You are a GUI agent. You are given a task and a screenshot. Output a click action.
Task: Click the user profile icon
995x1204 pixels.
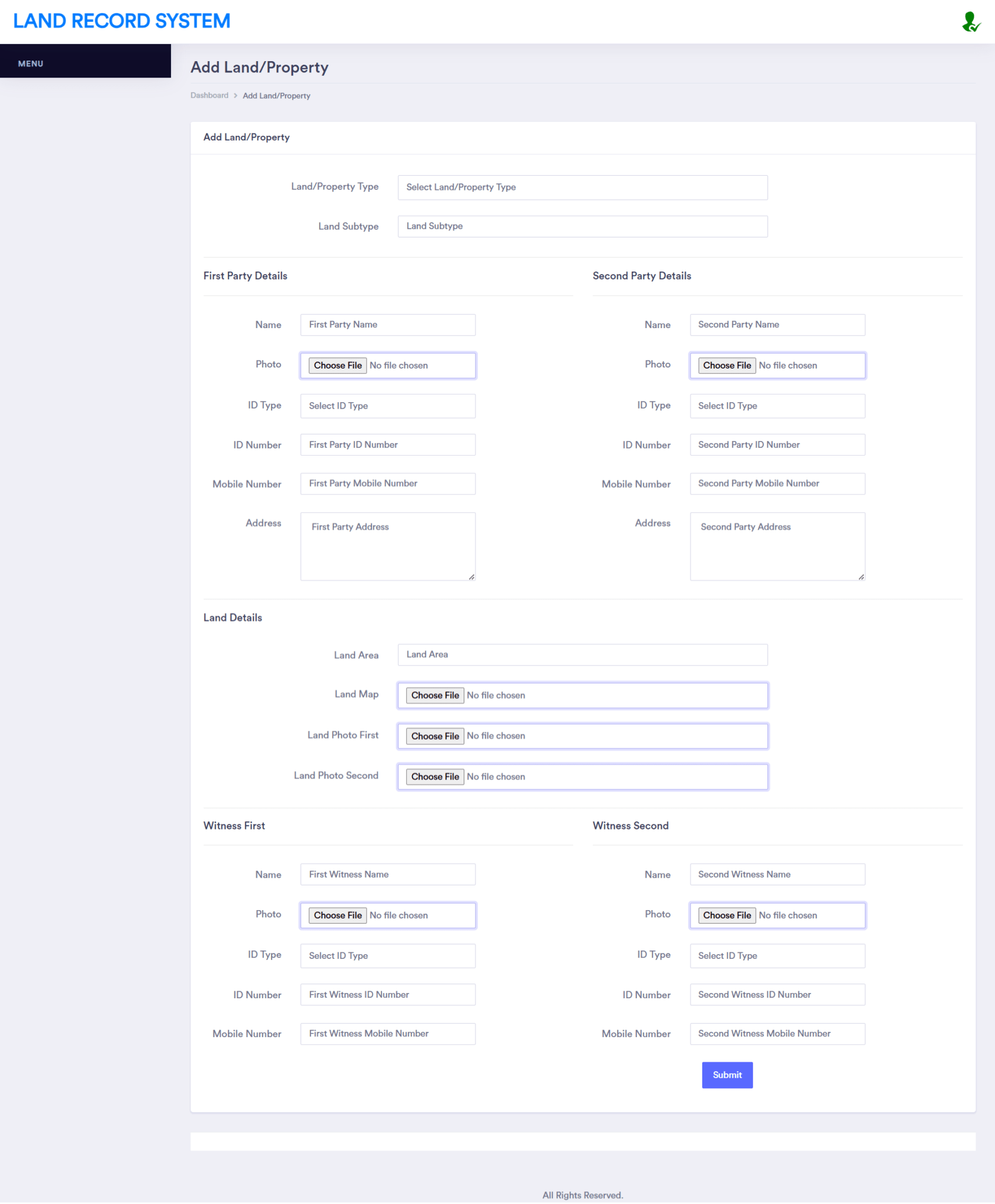(x=970, y=22)
